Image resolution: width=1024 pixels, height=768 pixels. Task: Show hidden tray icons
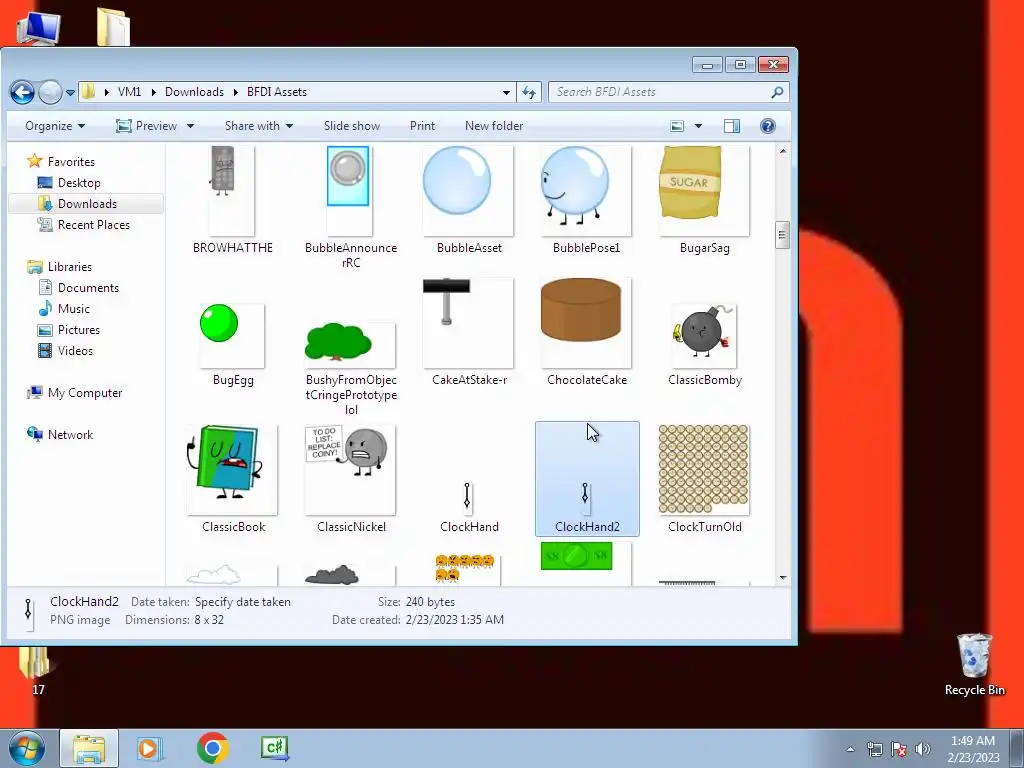(x=850, y=749)
